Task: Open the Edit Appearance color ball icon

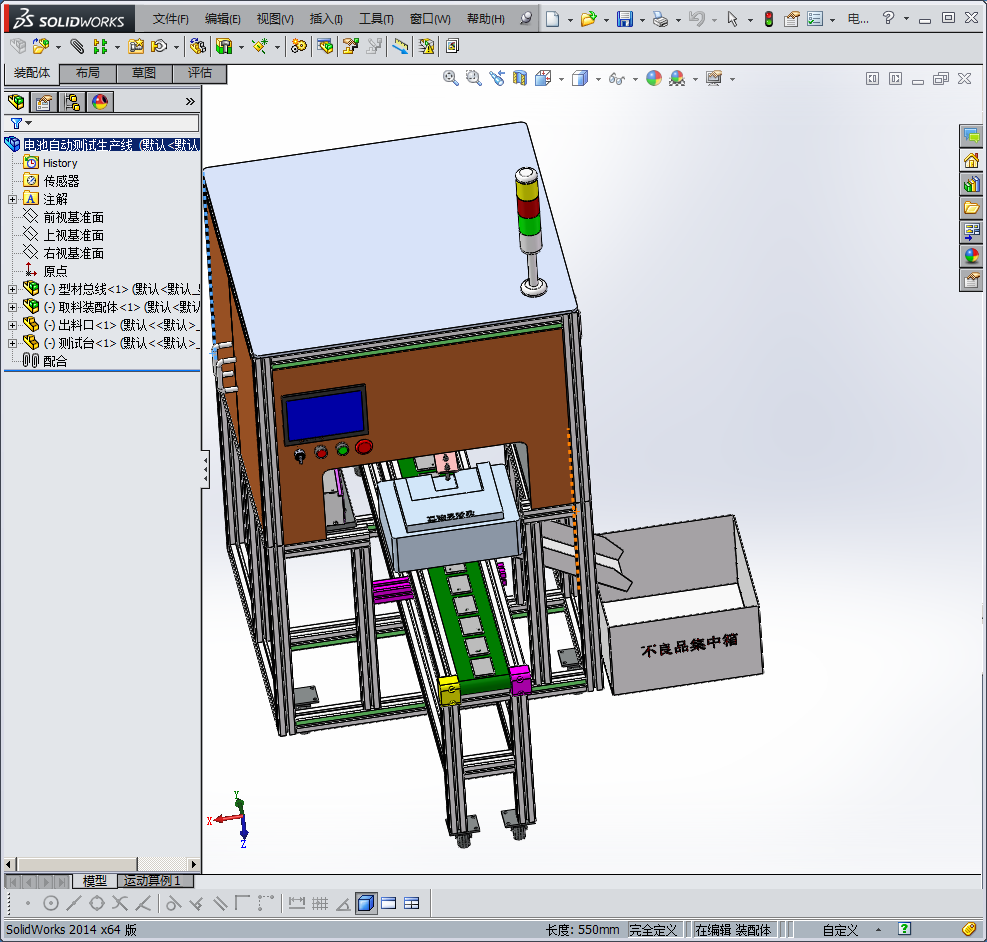Action: [654, 78]
